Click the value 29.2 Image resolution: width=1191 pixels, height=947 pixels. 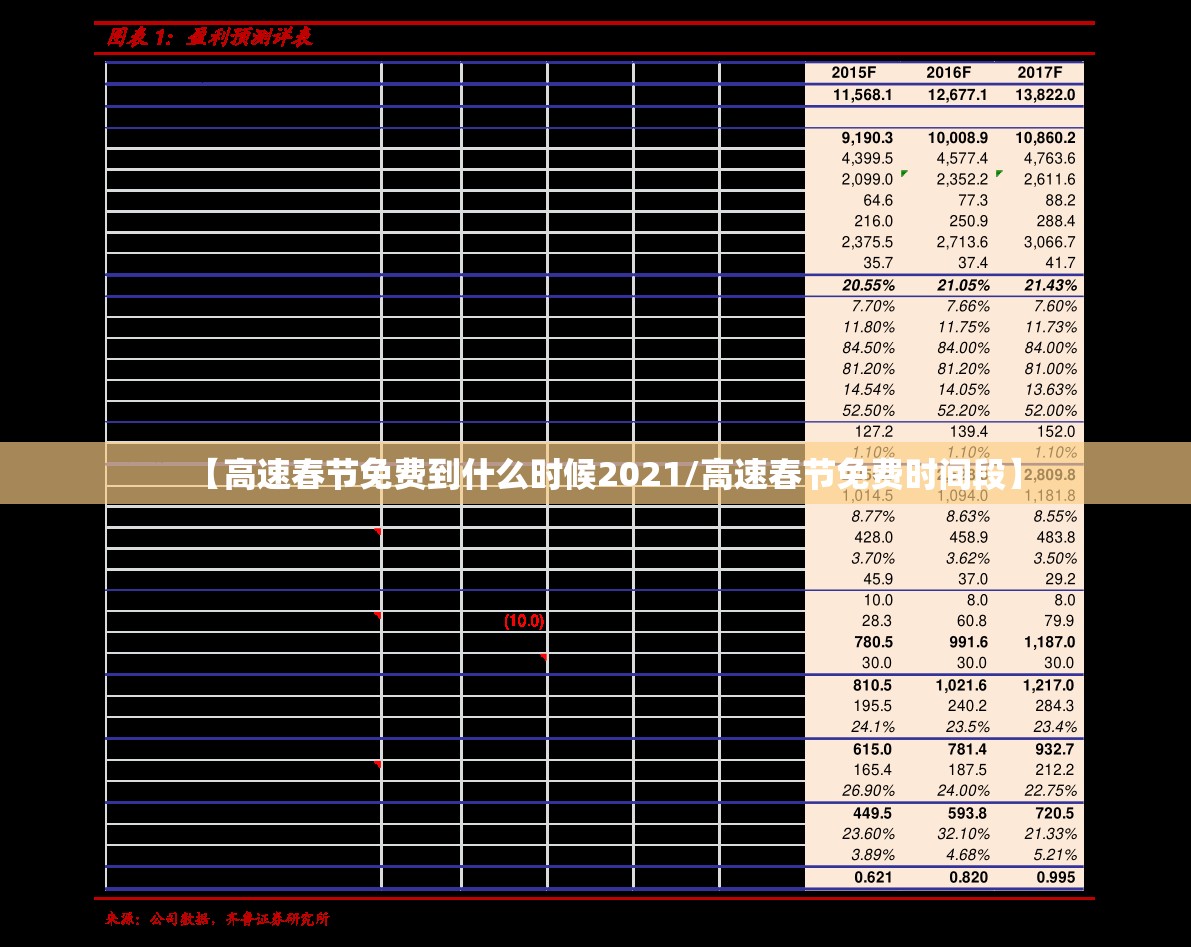click(1060, 579)
